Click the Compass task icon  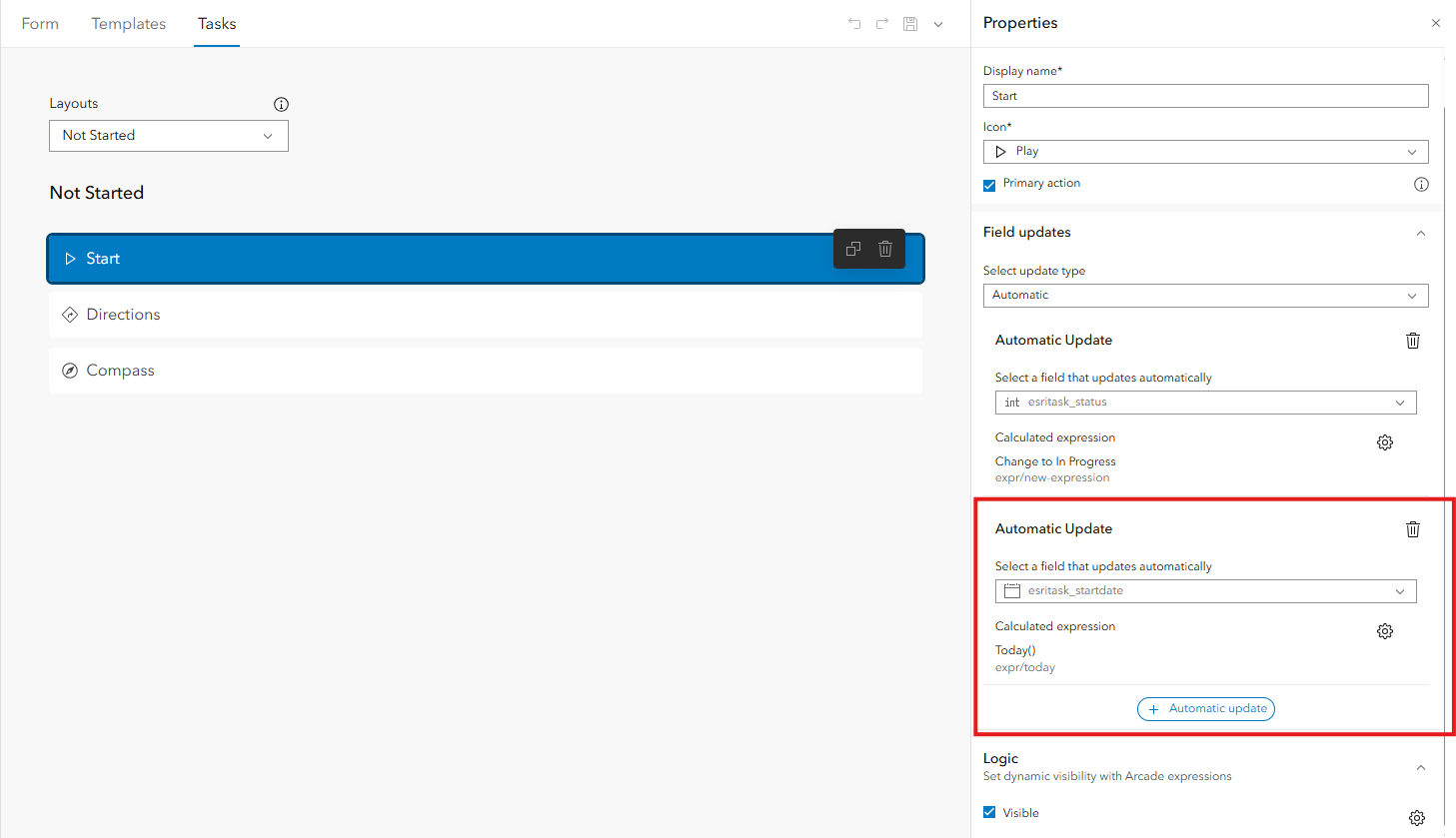tap(70, 371)
